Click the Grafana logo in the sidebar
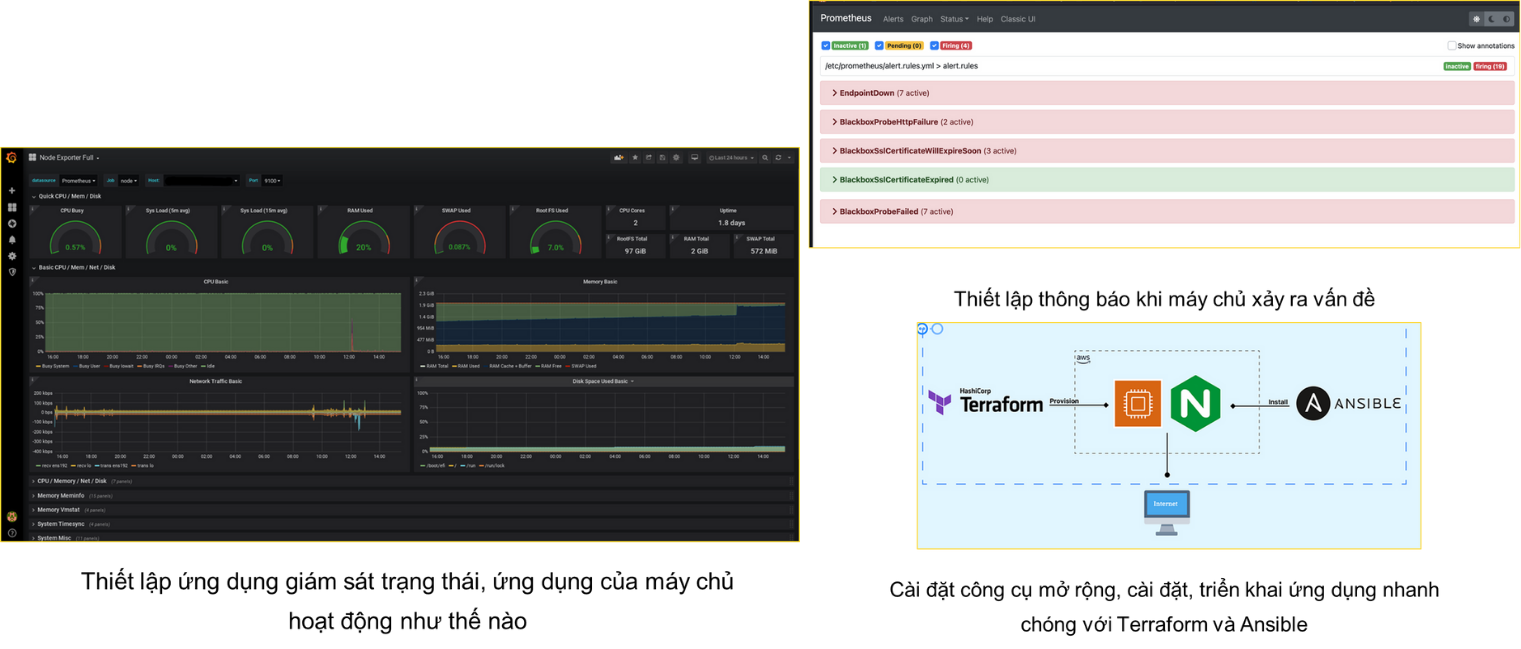Image resolution: width=1521 pixels, height=649 pixels. coord(12,158)
